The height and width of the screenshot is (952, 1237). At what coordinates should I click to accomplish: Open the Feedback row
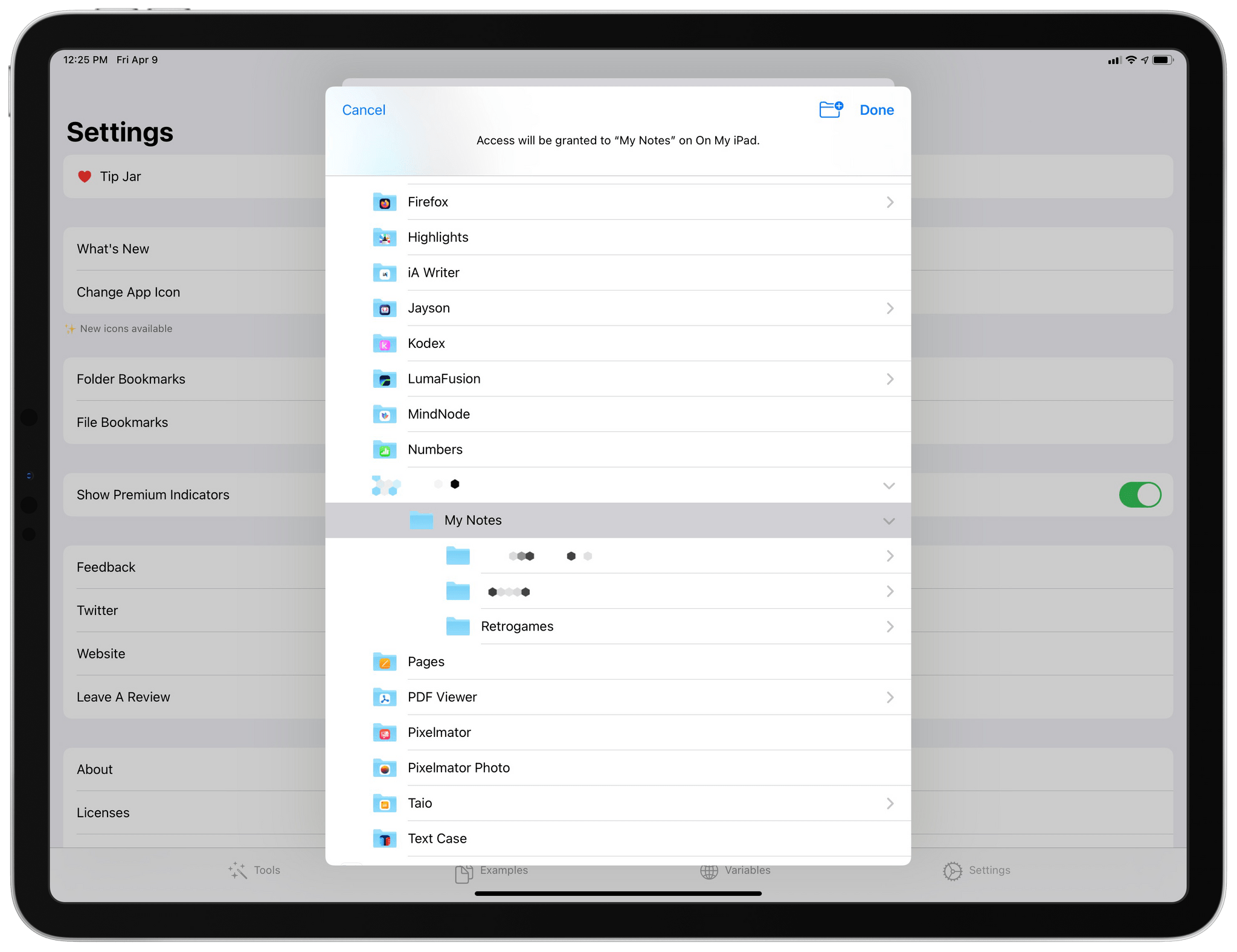(194, 567)
